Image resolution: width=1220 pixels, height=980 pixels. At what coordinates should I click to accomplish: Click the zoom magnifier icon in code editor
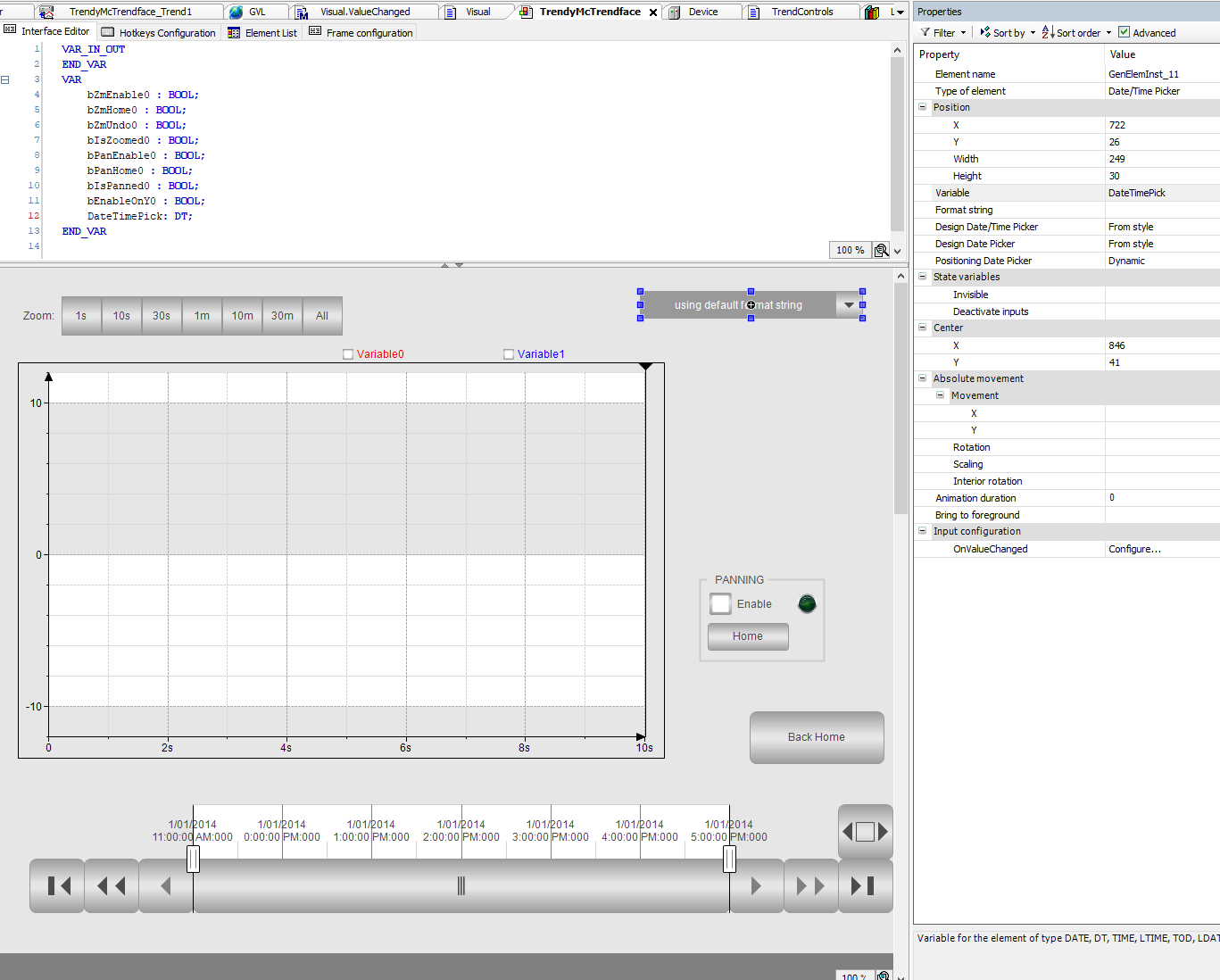pos(881,250)
